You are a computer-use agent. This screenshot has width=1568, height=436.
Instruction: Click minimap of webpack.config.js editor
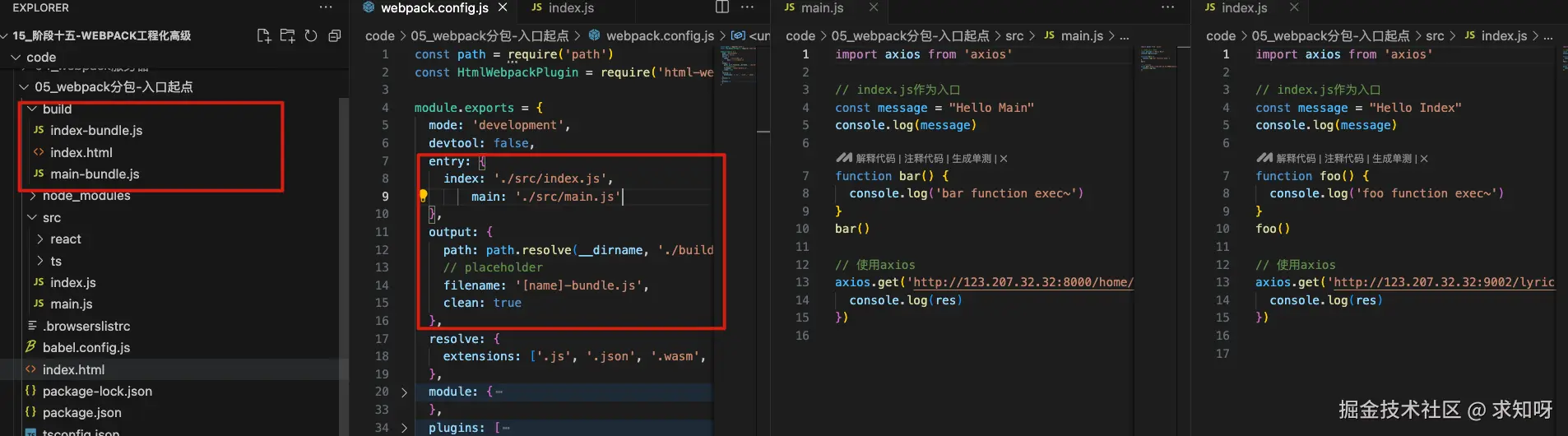click(x=738, y=64)
